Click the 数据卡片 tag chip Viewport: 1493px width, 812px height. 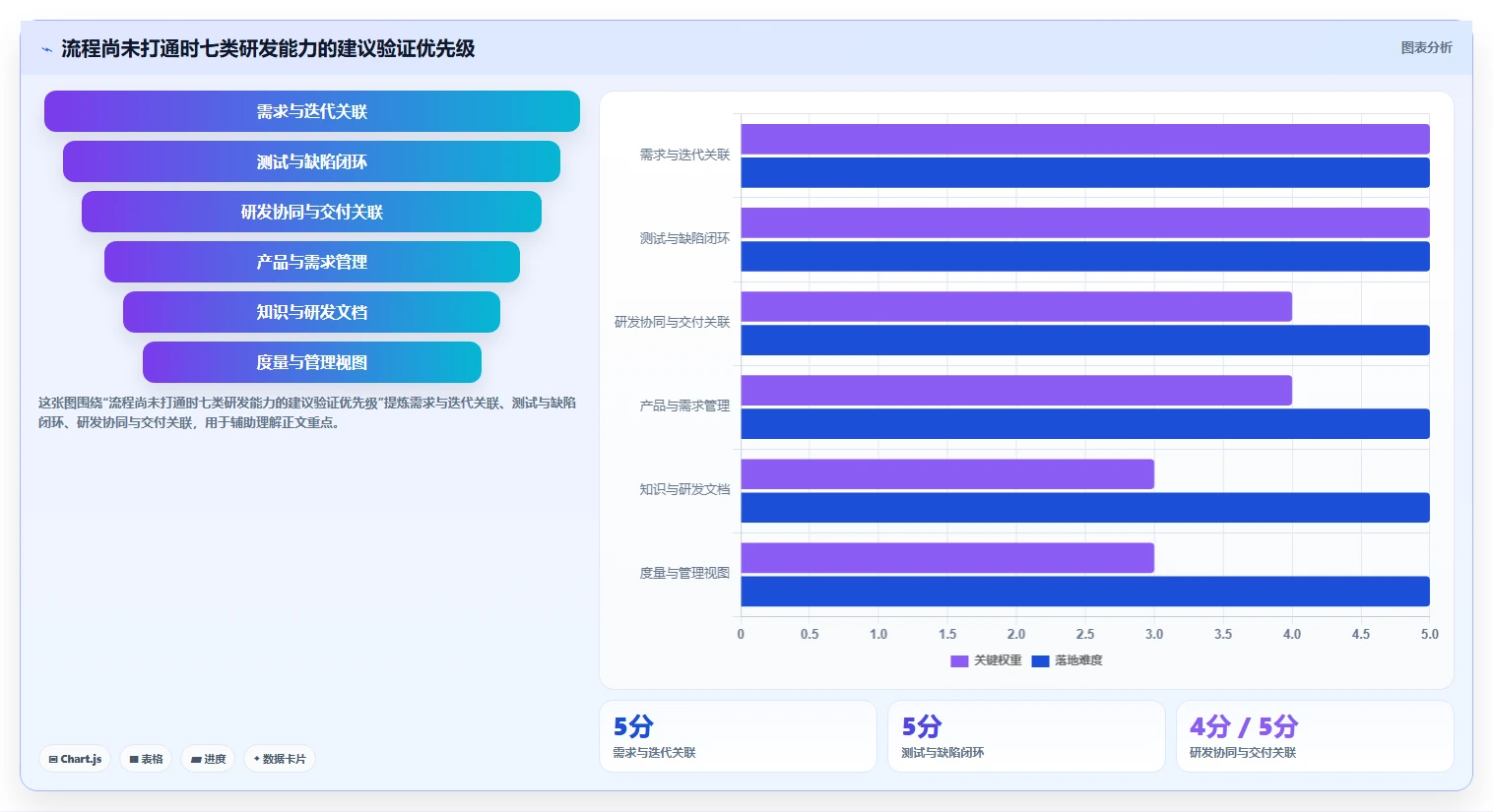pos(280,759)
